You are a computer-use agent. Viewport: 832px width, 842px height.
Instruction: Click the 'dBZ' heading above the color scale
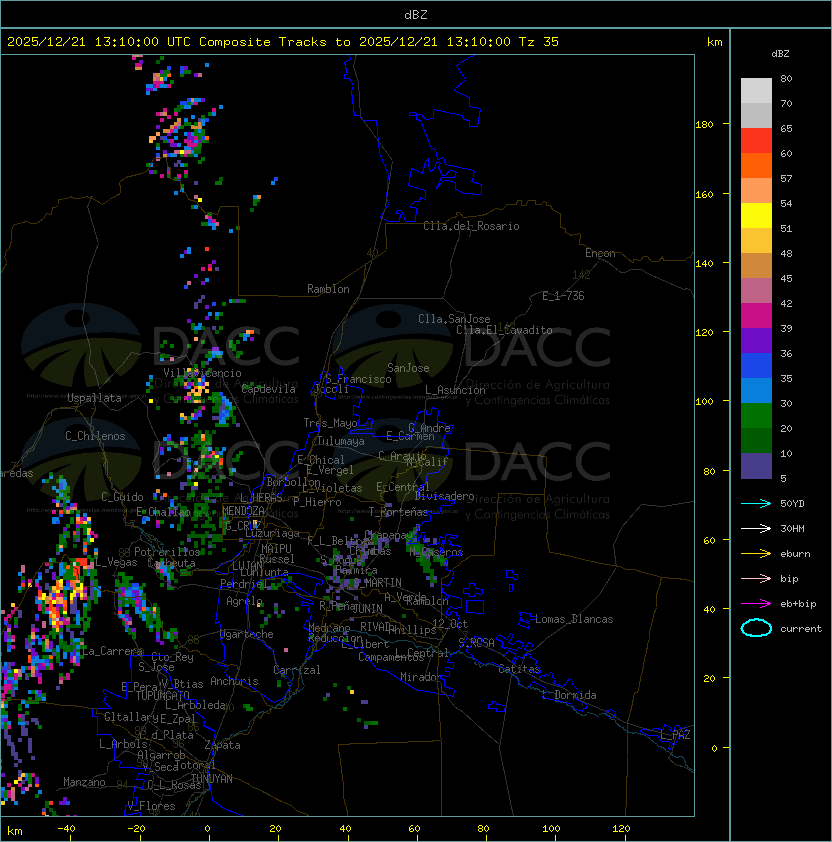coord(780,54)
